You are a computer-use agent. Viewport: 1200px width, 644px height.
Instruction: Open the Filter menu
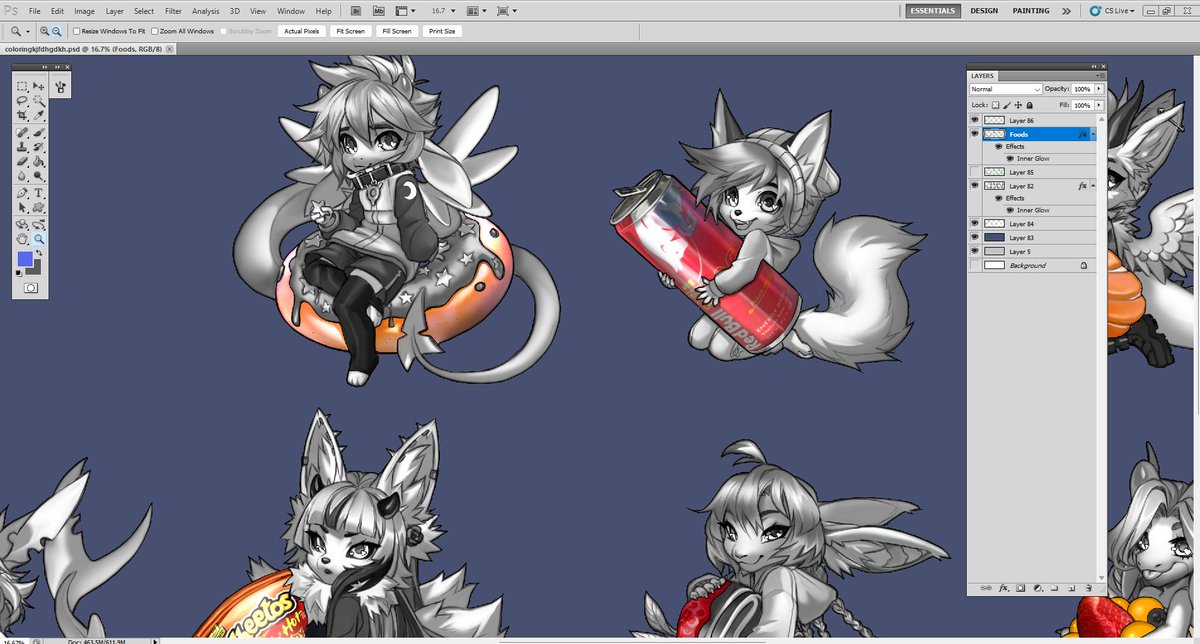click(173, 10)
